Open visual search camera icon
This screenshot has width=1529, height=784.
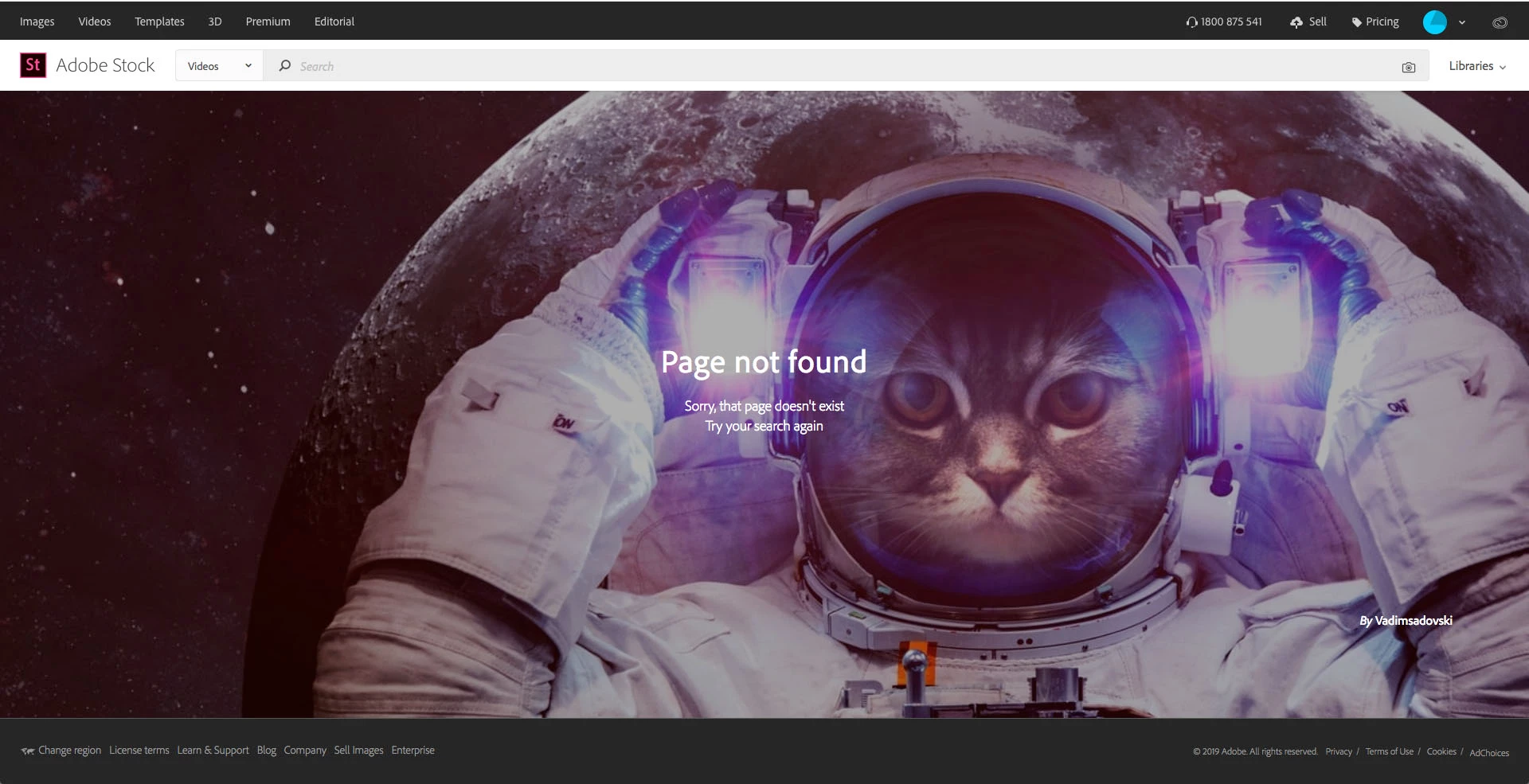pyautogui.click(x=1408, y=68)
